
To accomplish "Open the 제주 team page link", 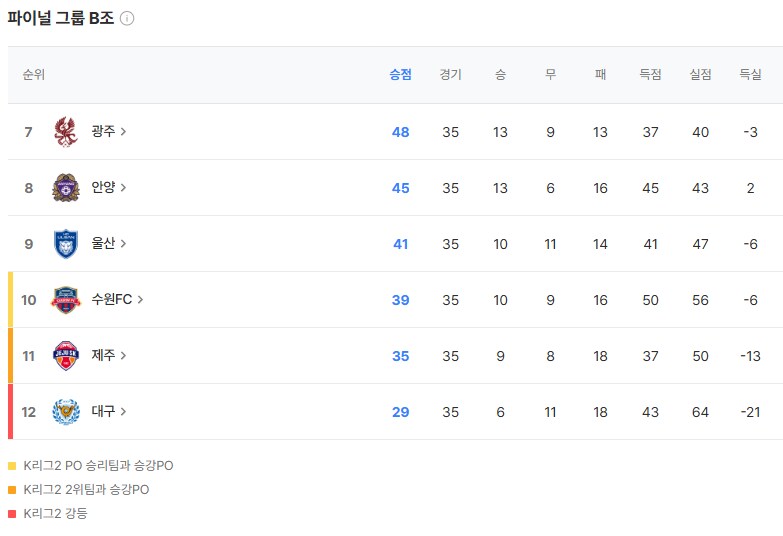I will pos(103,356).
